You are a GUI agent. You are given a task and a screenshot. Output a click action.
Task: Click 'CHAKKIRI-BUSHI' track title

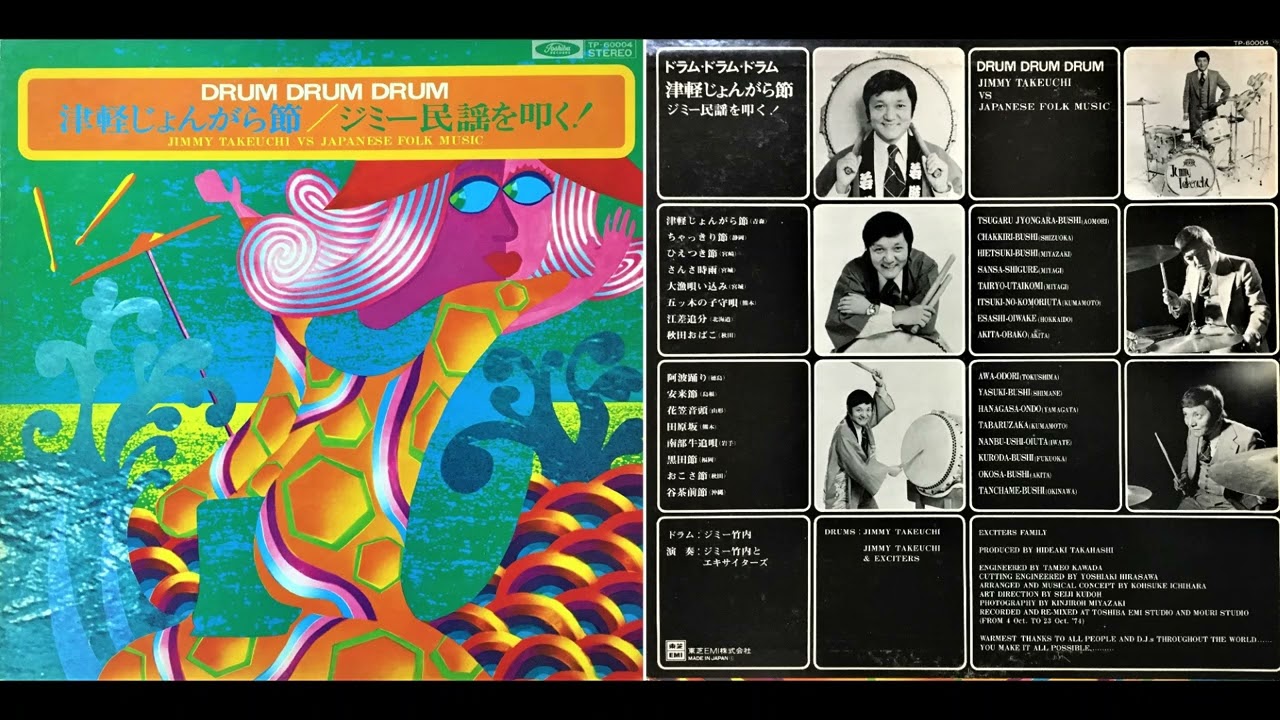tap(1007, 237)
